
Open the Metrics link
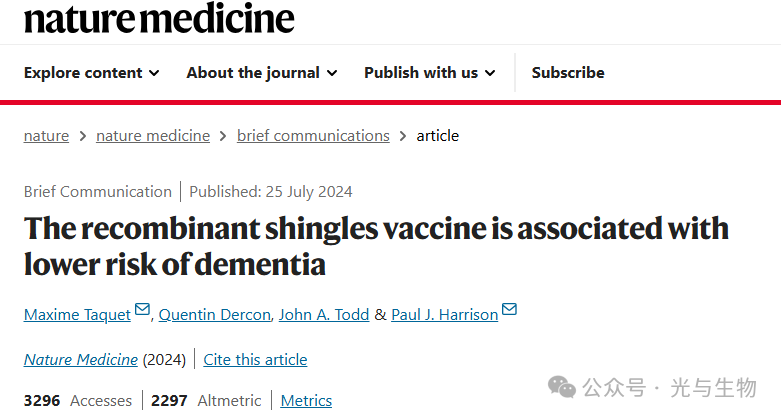[x=306, y=400]
